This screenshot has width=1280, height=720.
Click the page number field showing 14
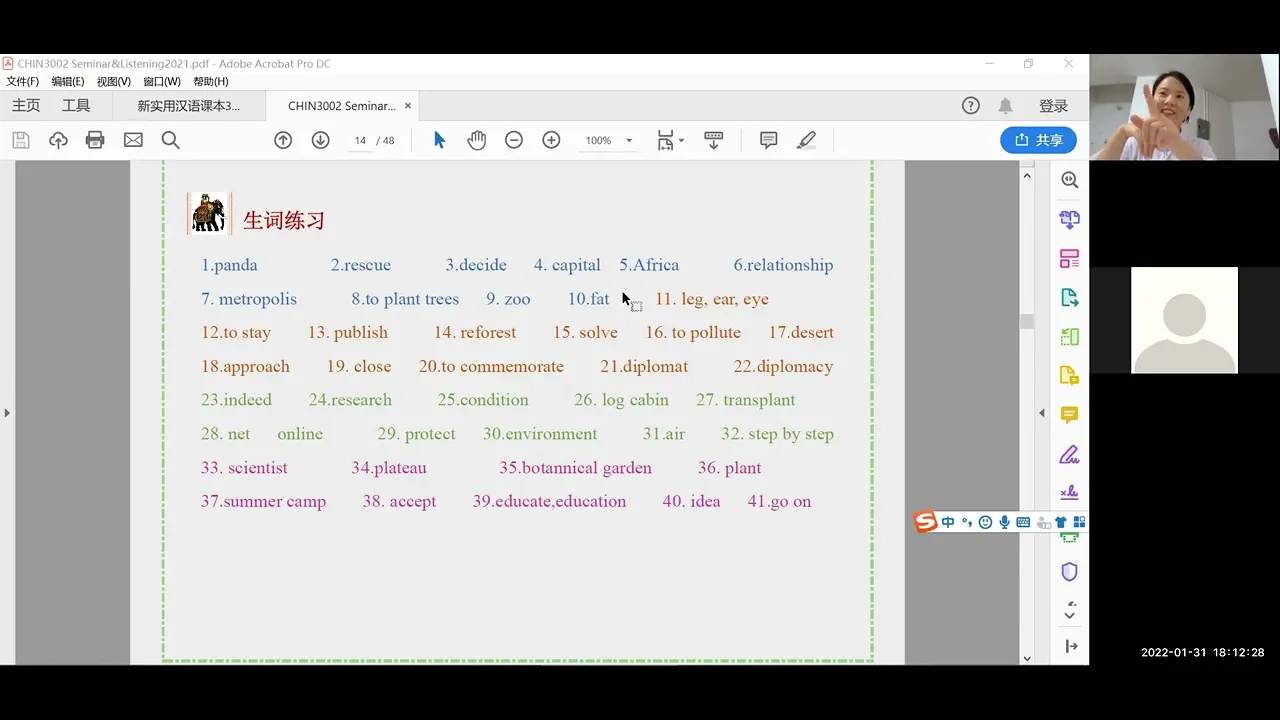[x=360, y=141]
